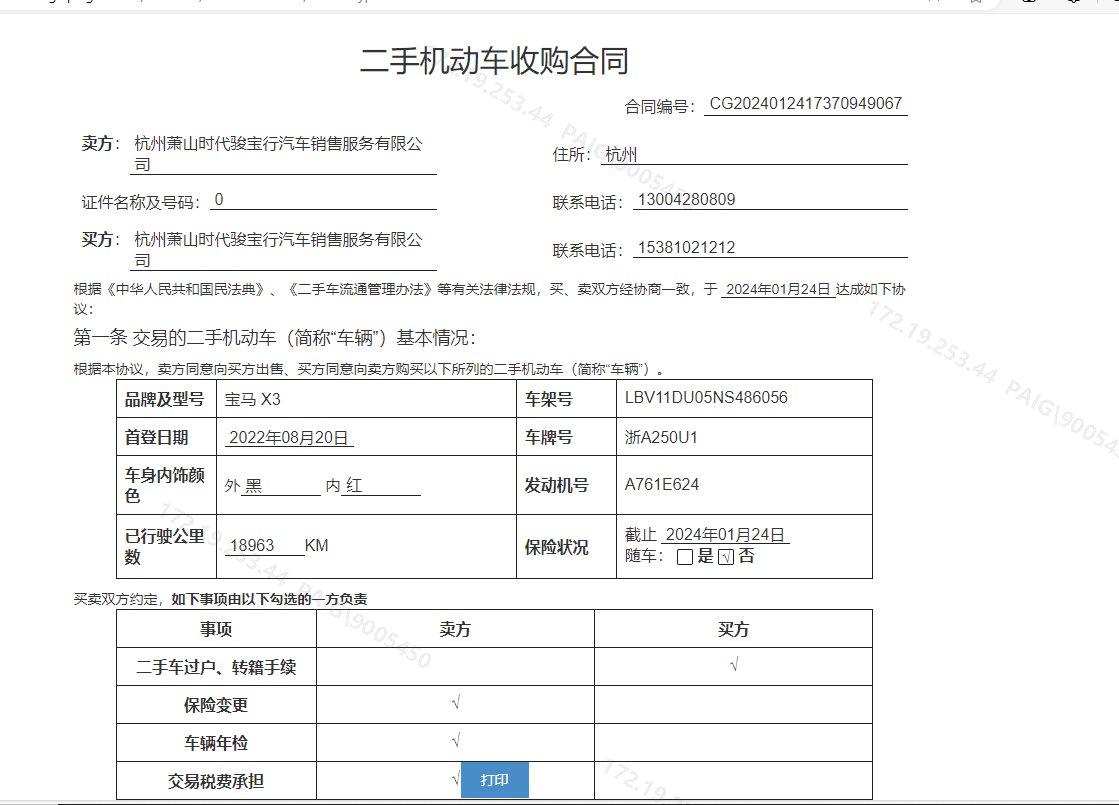Click the 首登日期 label cell

(x=166, y=437)
